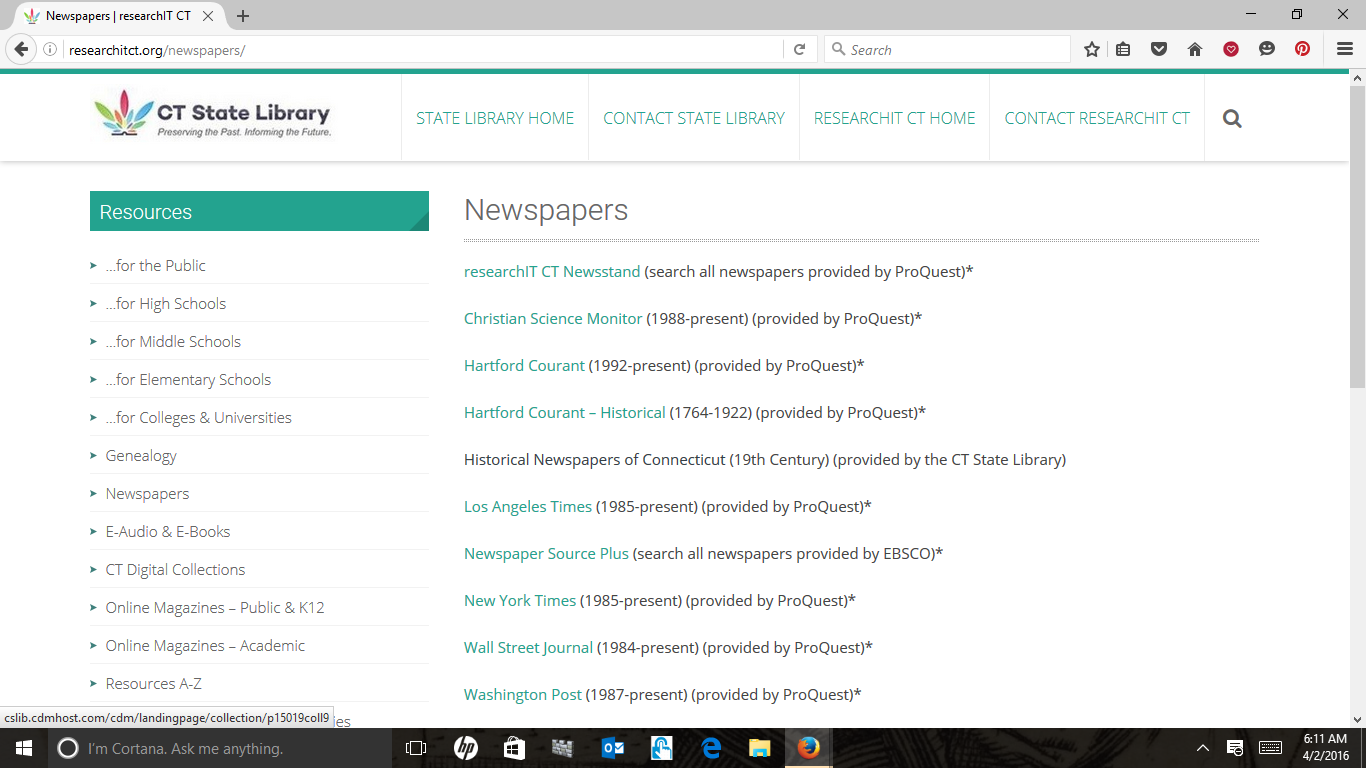Open Online Magazines – Academic link
Viewport: 1366px width, 768px height.
[x=205, y=645]
